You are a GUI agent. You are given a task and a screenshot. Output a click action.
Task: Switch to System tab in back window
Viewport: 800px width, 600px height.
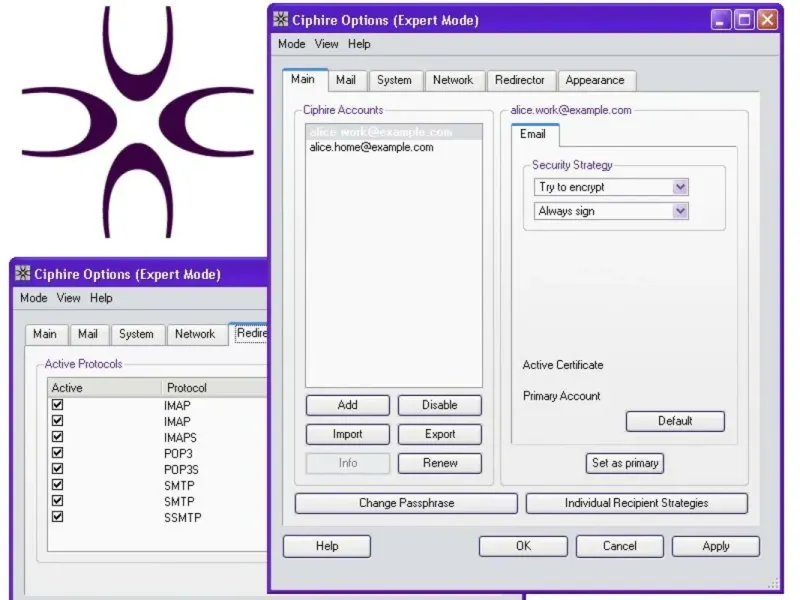(x=138, y=334)
